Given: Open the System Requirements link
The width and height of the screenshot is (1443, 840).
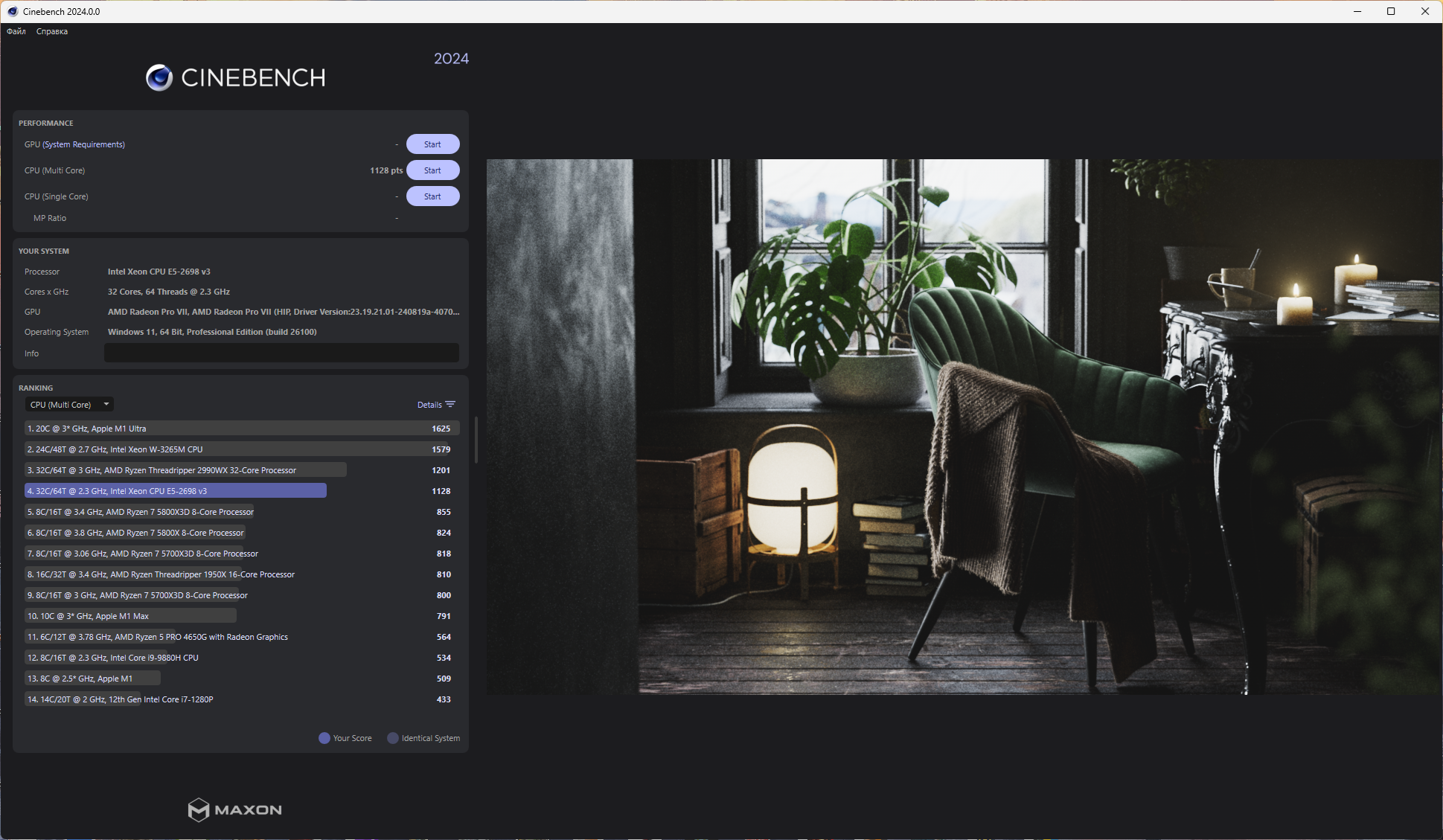Looking at the screenshot, I should click(84, 144).
